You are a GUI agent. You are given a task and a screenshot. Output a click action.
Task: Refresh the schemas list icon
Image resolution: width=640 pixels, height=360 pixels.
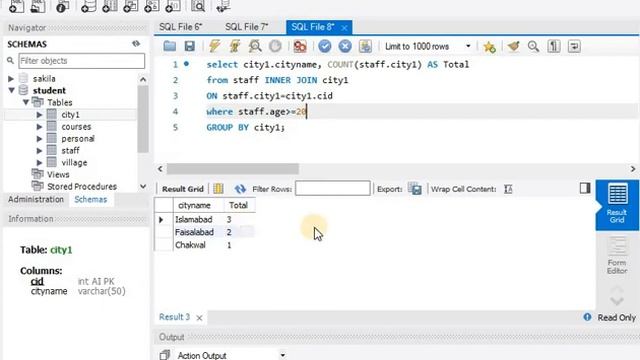tap(136, 44)
